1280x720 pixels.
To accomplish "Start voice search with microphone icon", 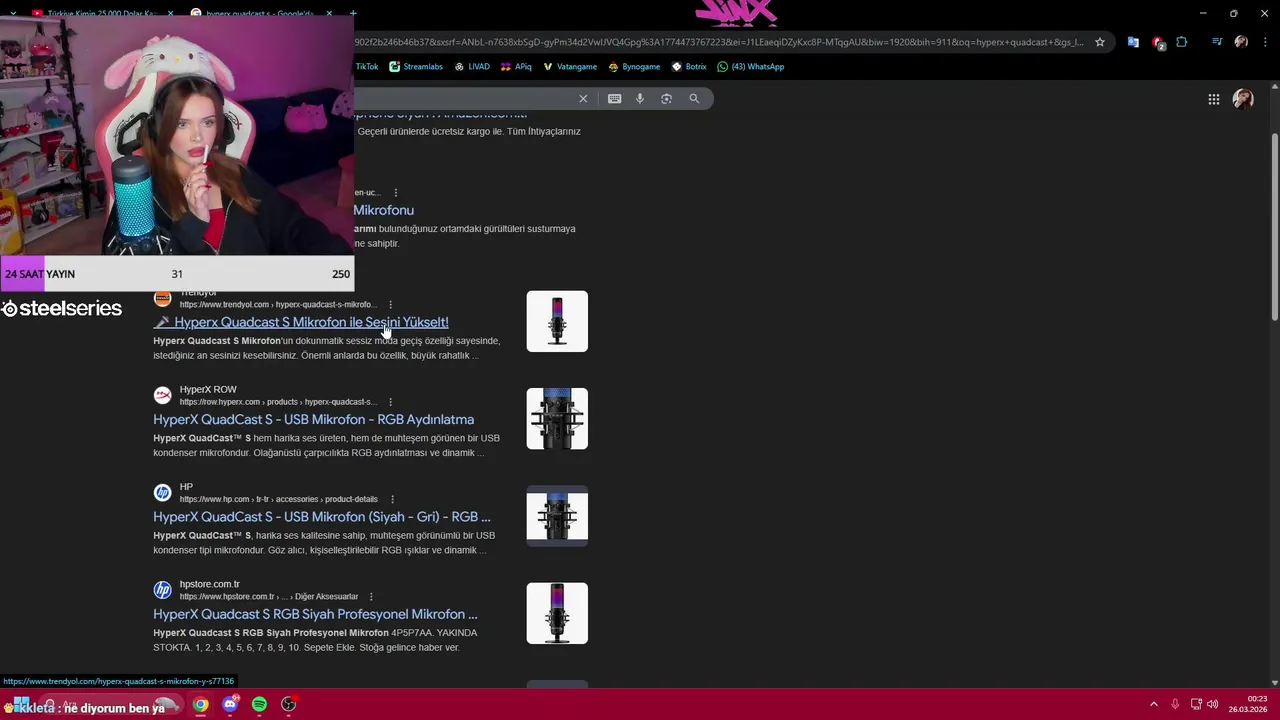I will (x=640, y=98).
